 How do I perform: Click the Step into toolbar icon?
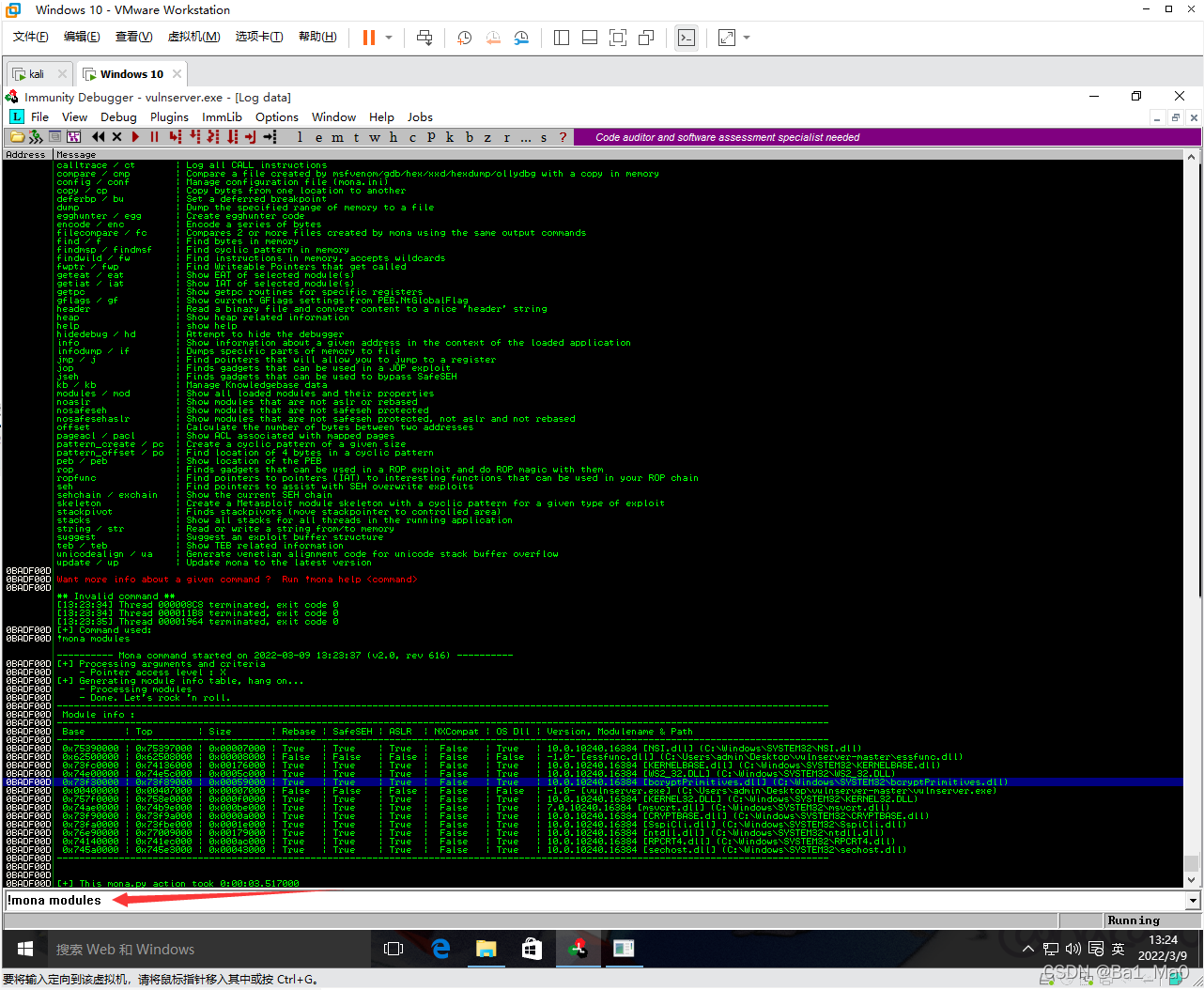click(x=176, y=137)
